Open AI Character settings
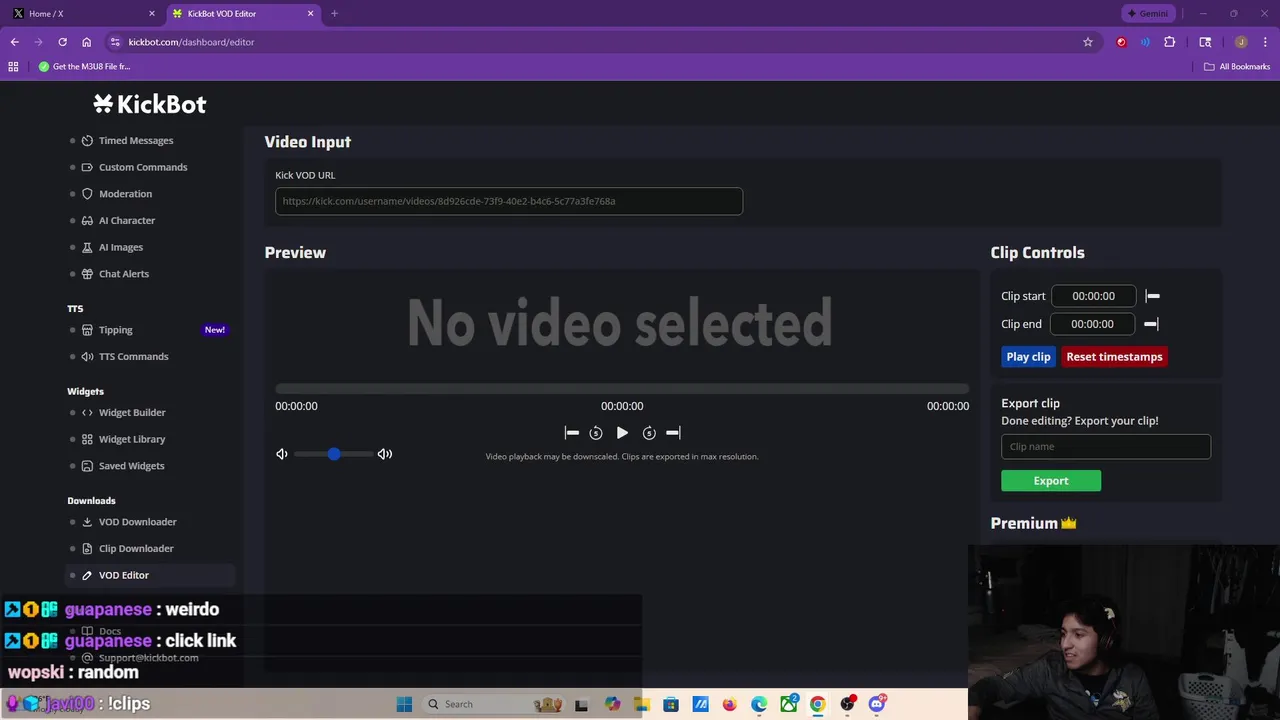1280x720 pixels. click(x=127, y=221)
